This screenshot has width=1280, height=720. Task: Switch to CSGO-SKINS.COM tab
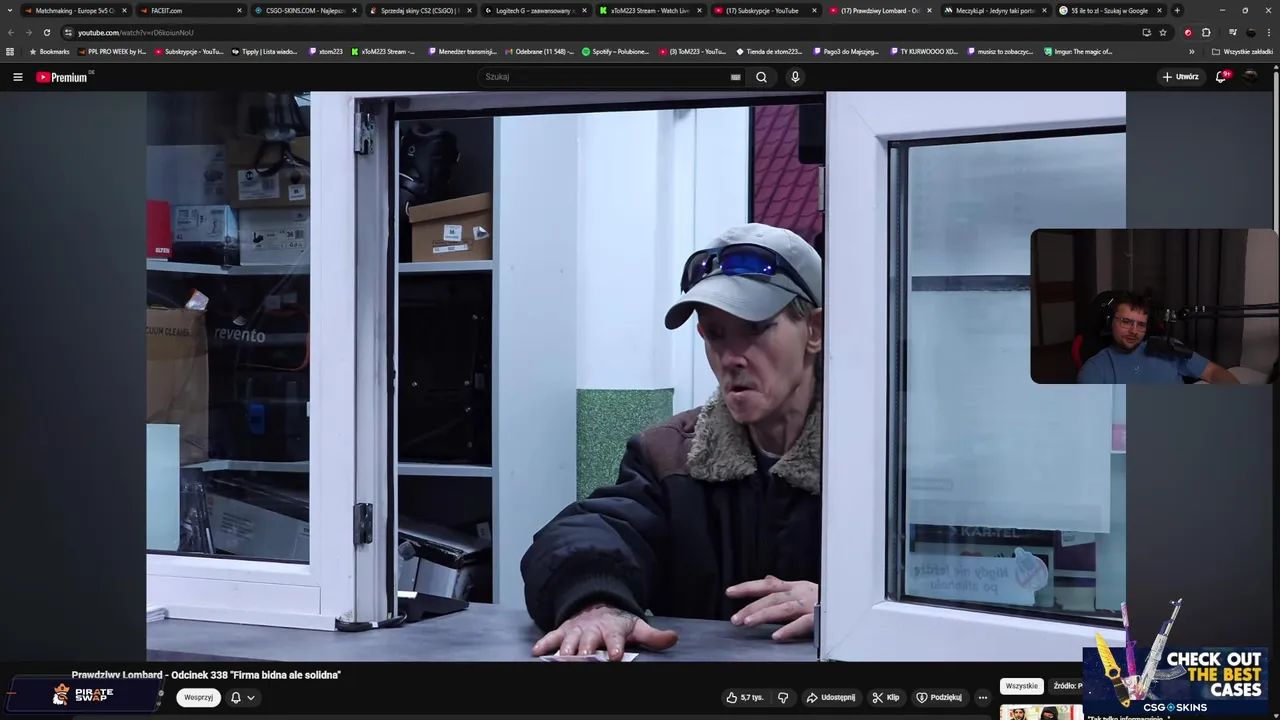pyautogui.click(x=304, y=10)
